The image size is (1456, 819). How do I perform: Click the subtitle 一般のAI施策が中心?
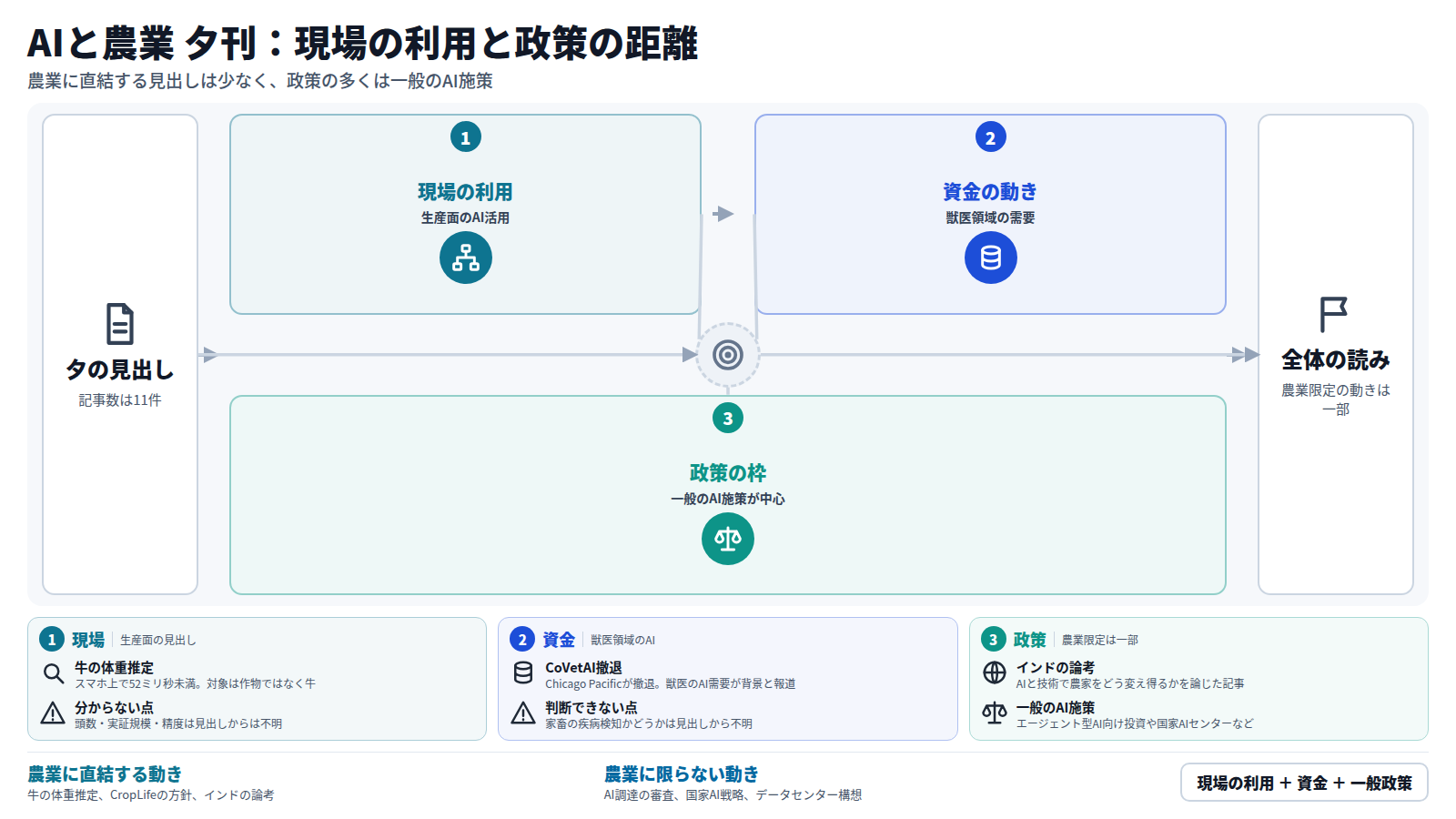[728, 500]
